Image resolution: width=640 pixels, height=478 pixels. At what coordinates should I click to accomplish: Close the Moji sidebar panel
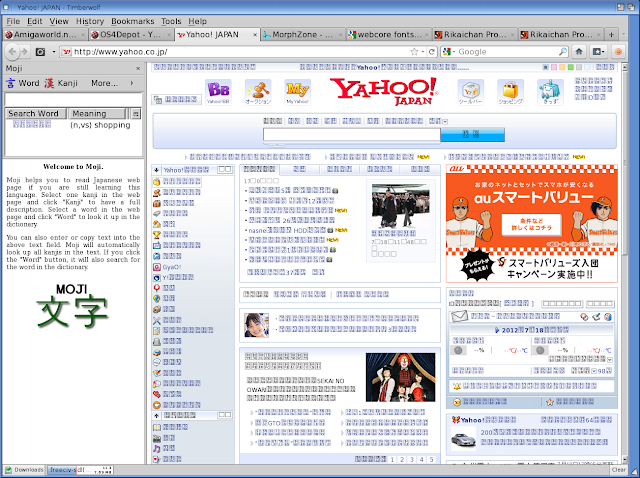point(138,69)
